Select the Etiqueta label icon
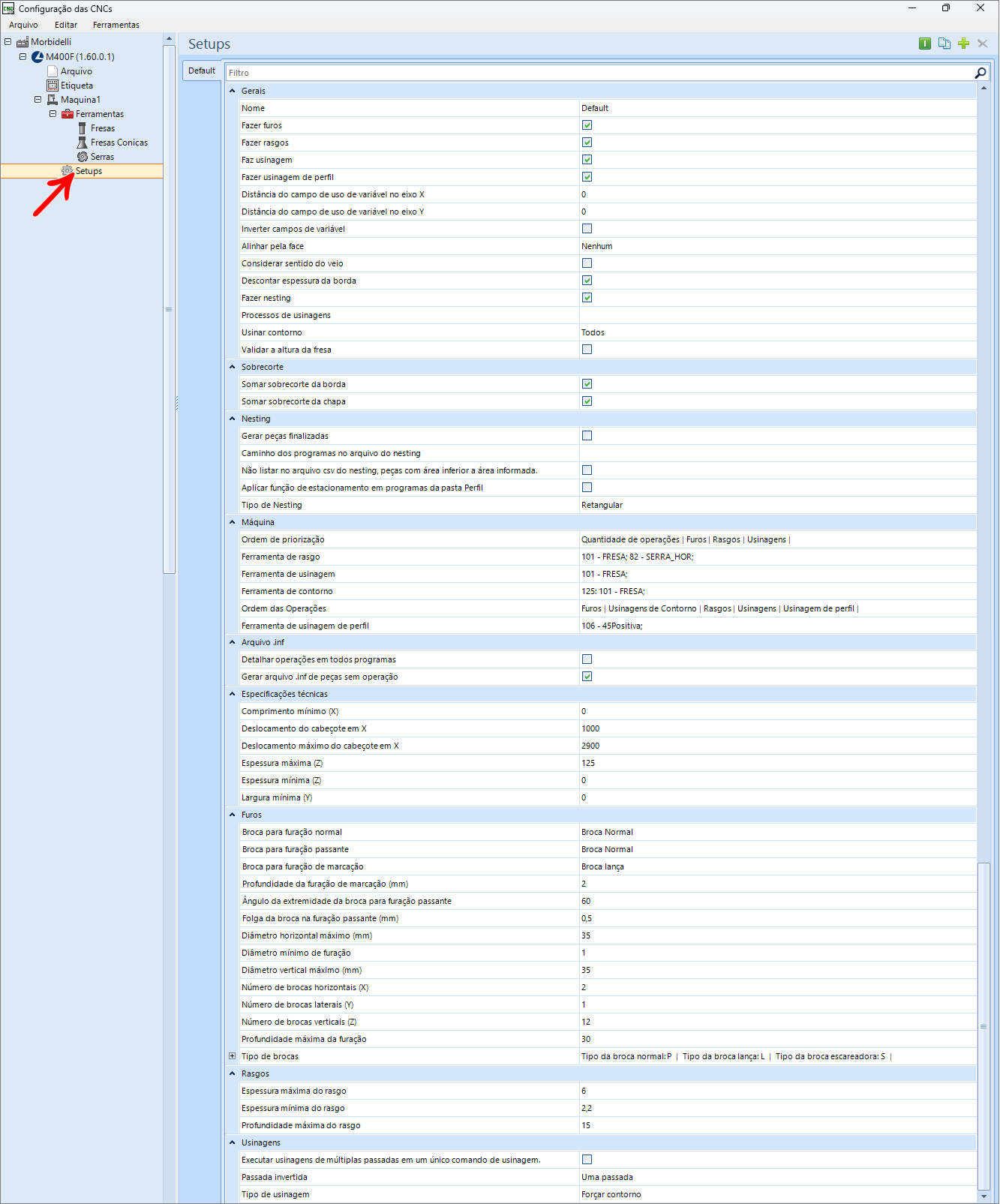 (53, 86)
